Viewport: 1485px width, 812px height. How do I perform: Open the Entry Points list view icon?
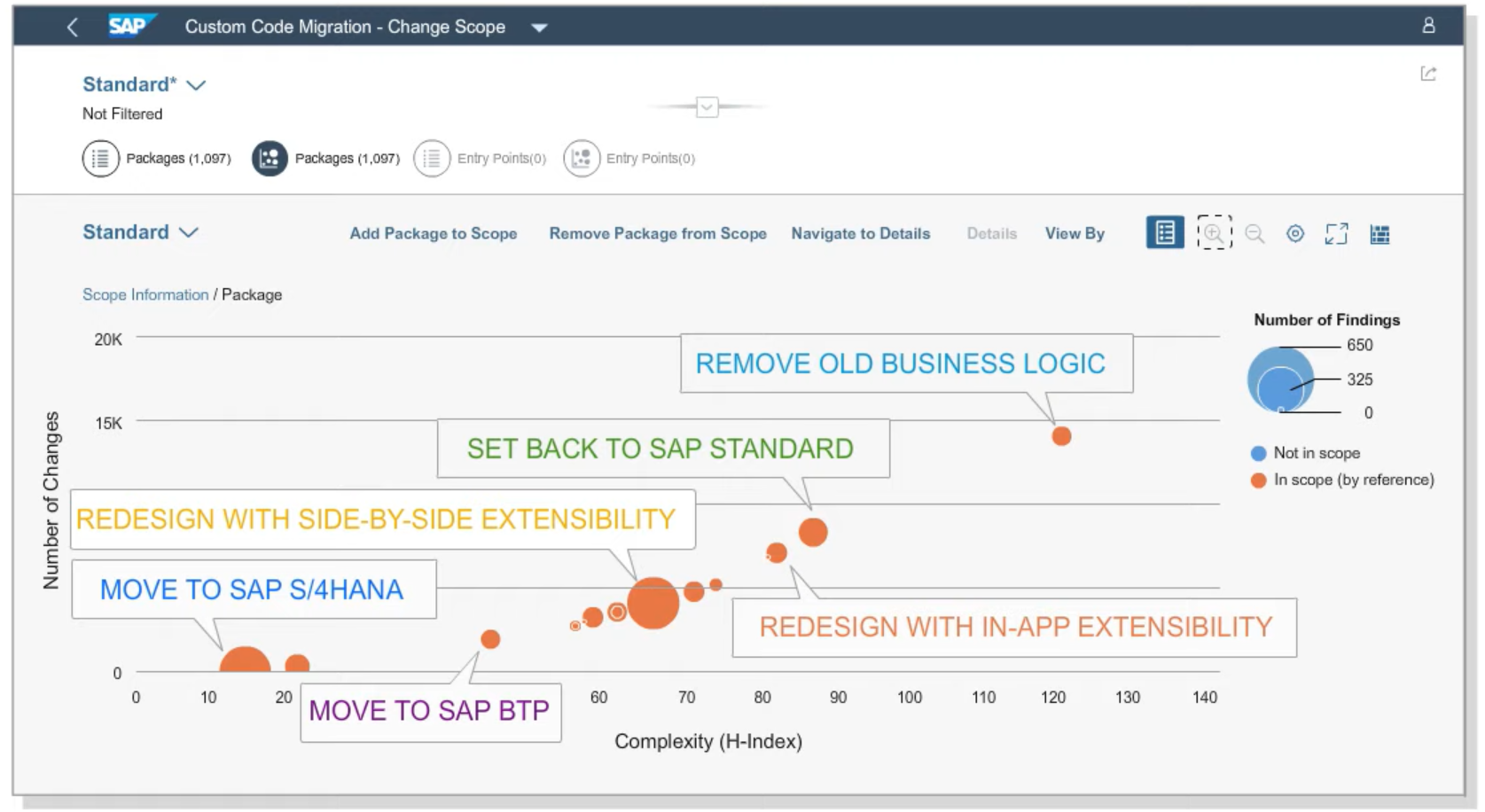[x=432, y=158]
